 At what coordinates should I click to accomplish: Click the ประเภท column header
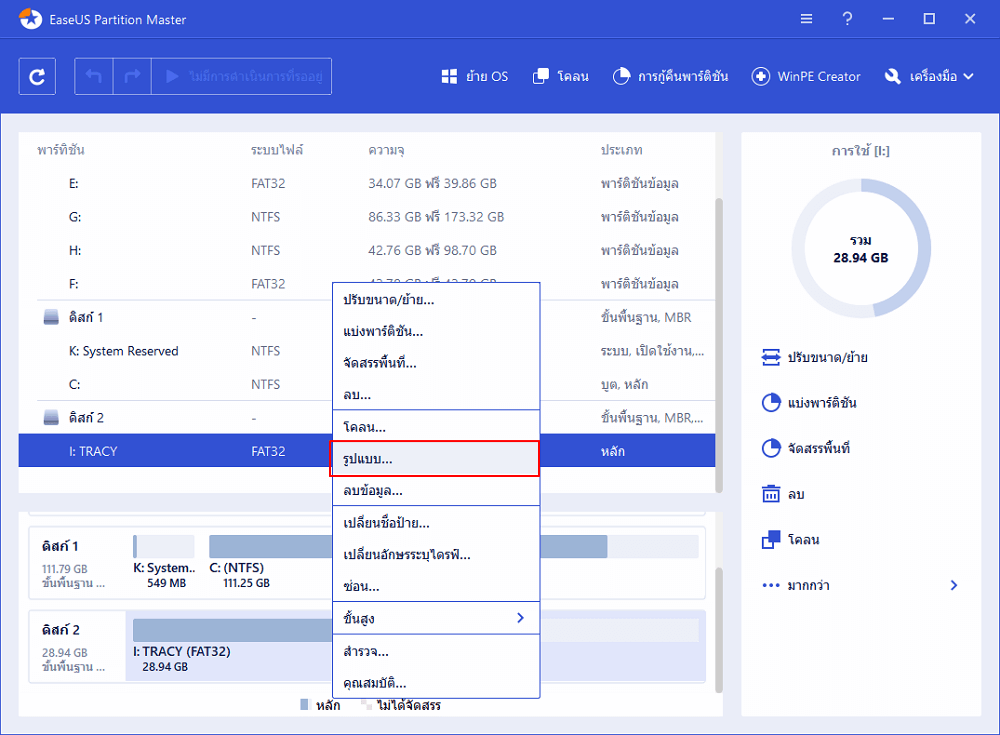[x=621, y=150]
